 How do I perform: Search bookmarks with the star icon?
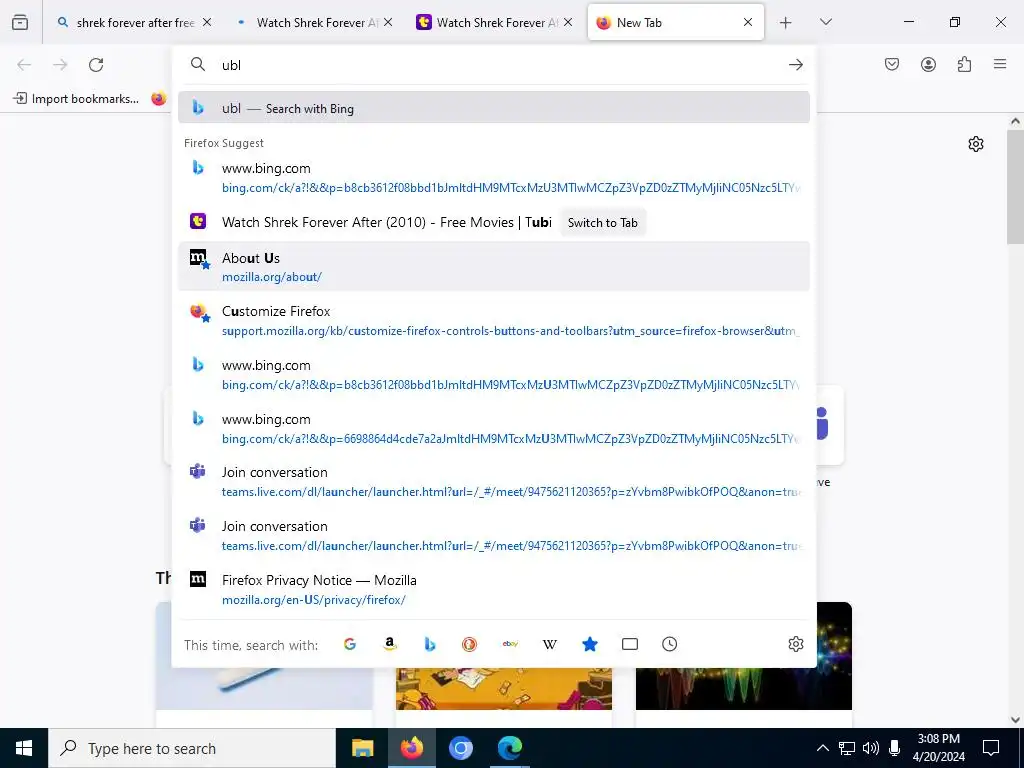point(590,645)
